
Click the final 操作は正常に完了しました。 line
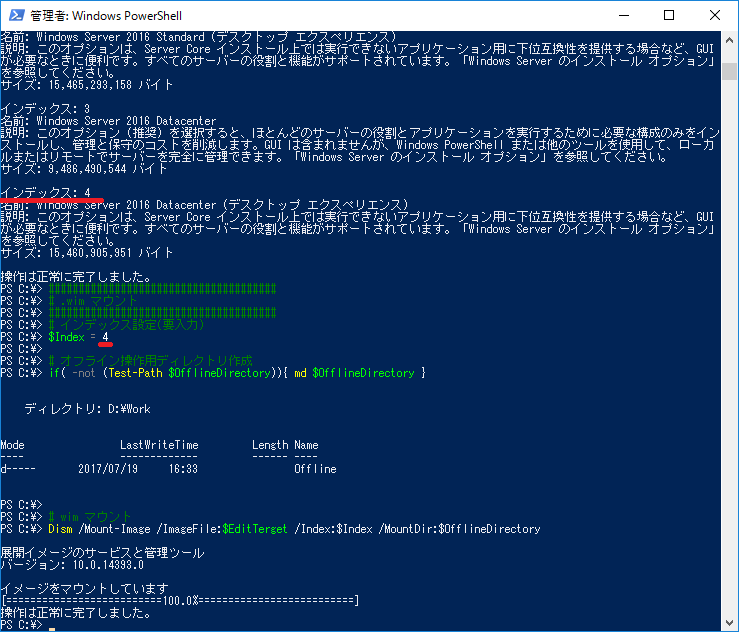click(75, 613)
